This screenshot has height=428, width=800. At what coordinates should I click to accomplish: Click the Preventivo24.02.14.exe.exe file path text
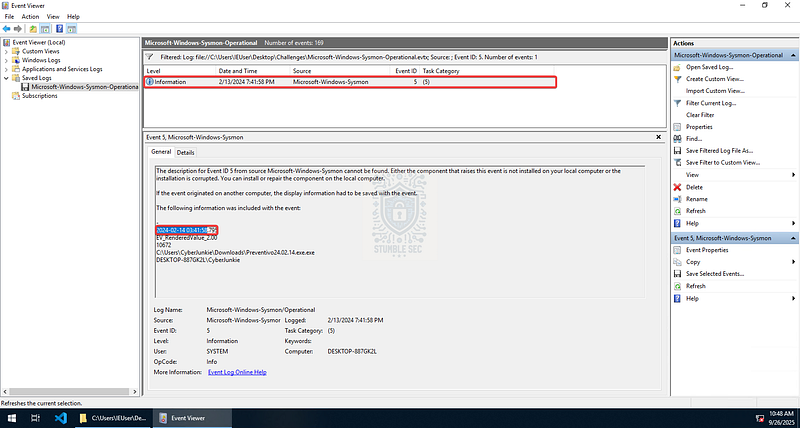click(235, 253)
